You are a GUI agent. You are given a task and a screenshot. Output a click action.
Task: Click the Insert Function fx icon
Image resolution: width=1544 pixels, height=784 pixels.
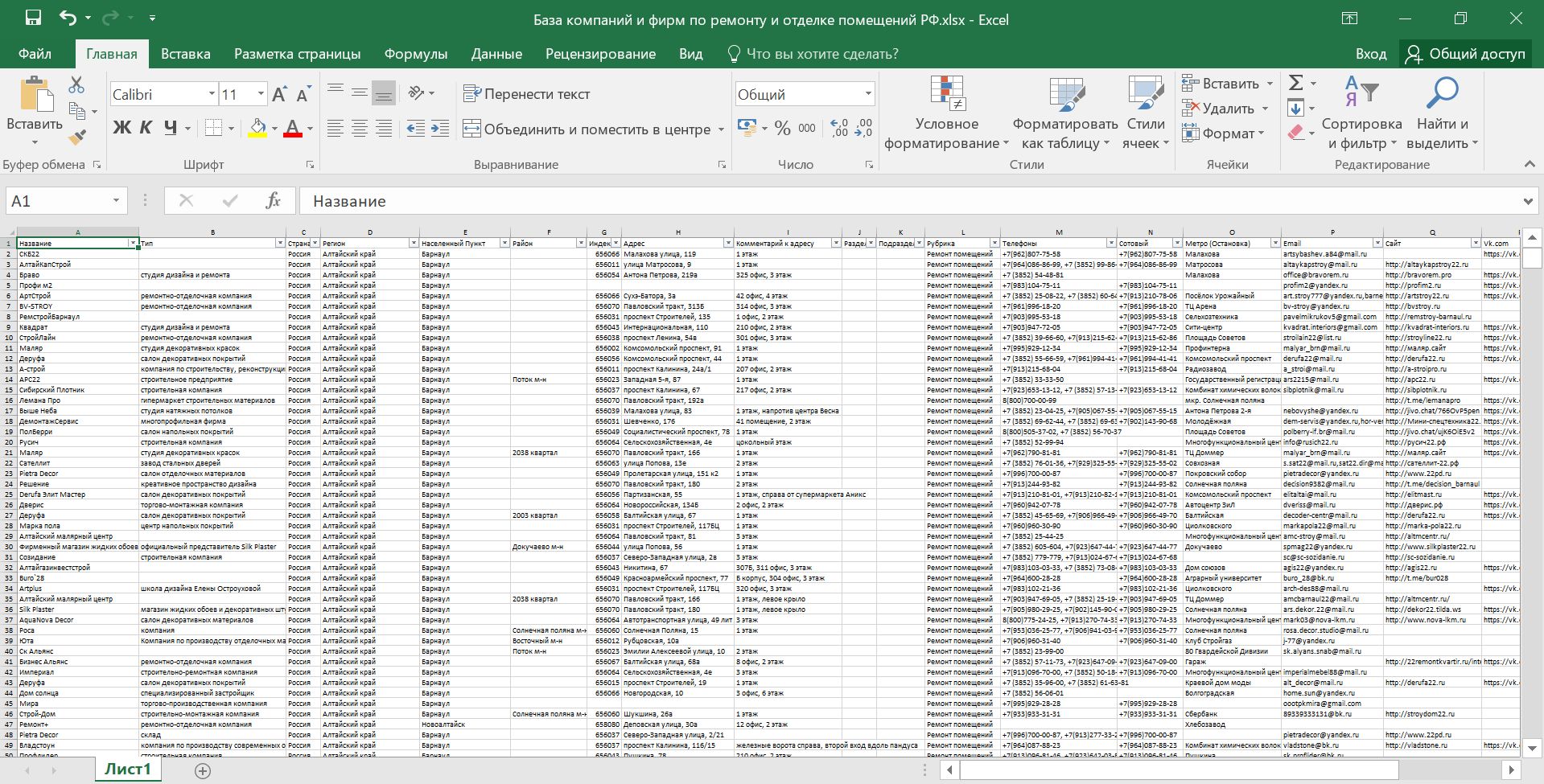pos(273,201)
